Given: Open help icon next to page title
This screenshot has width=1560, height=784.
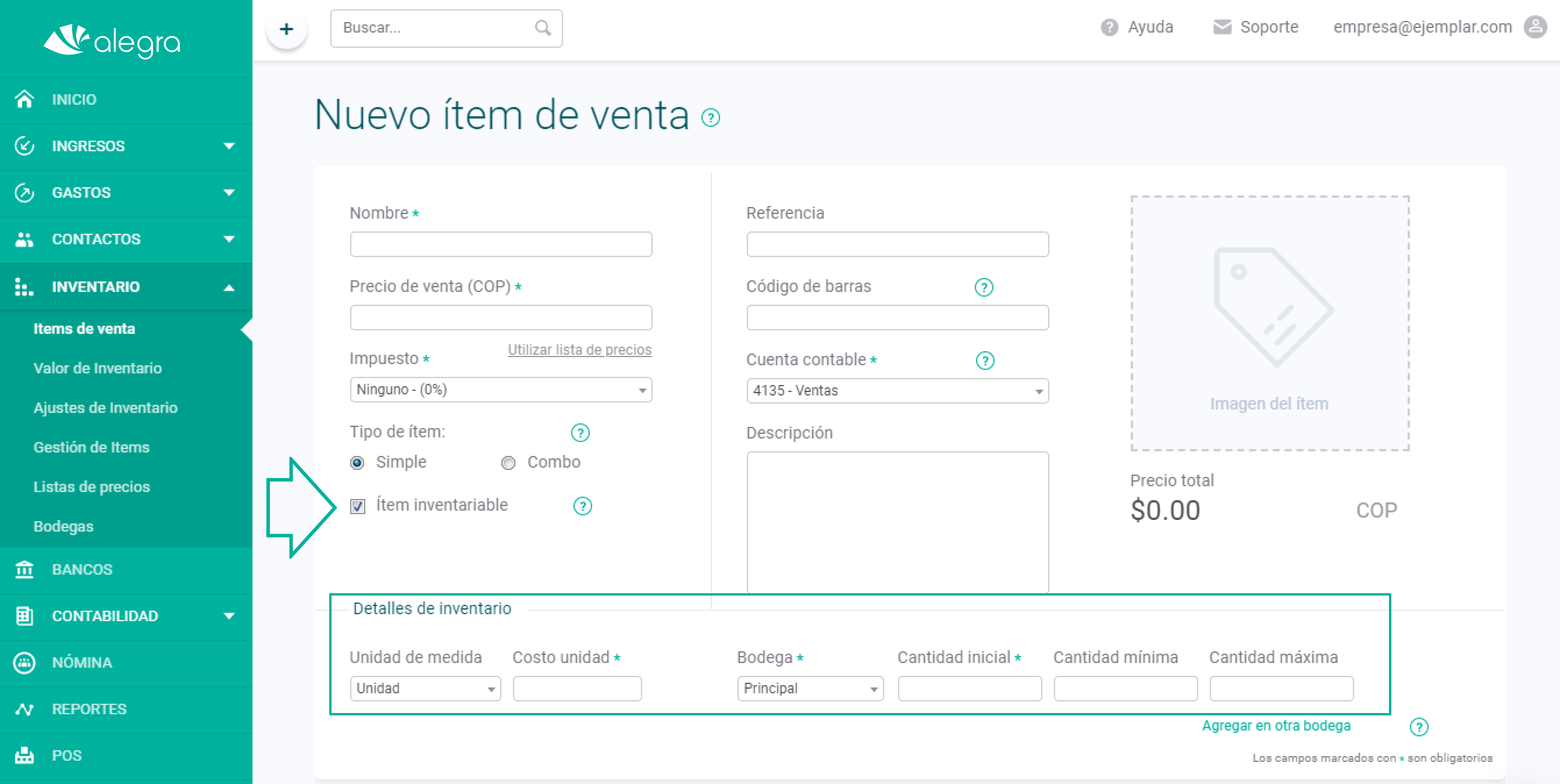Looking at the screenshot, I should click(710, 117).
